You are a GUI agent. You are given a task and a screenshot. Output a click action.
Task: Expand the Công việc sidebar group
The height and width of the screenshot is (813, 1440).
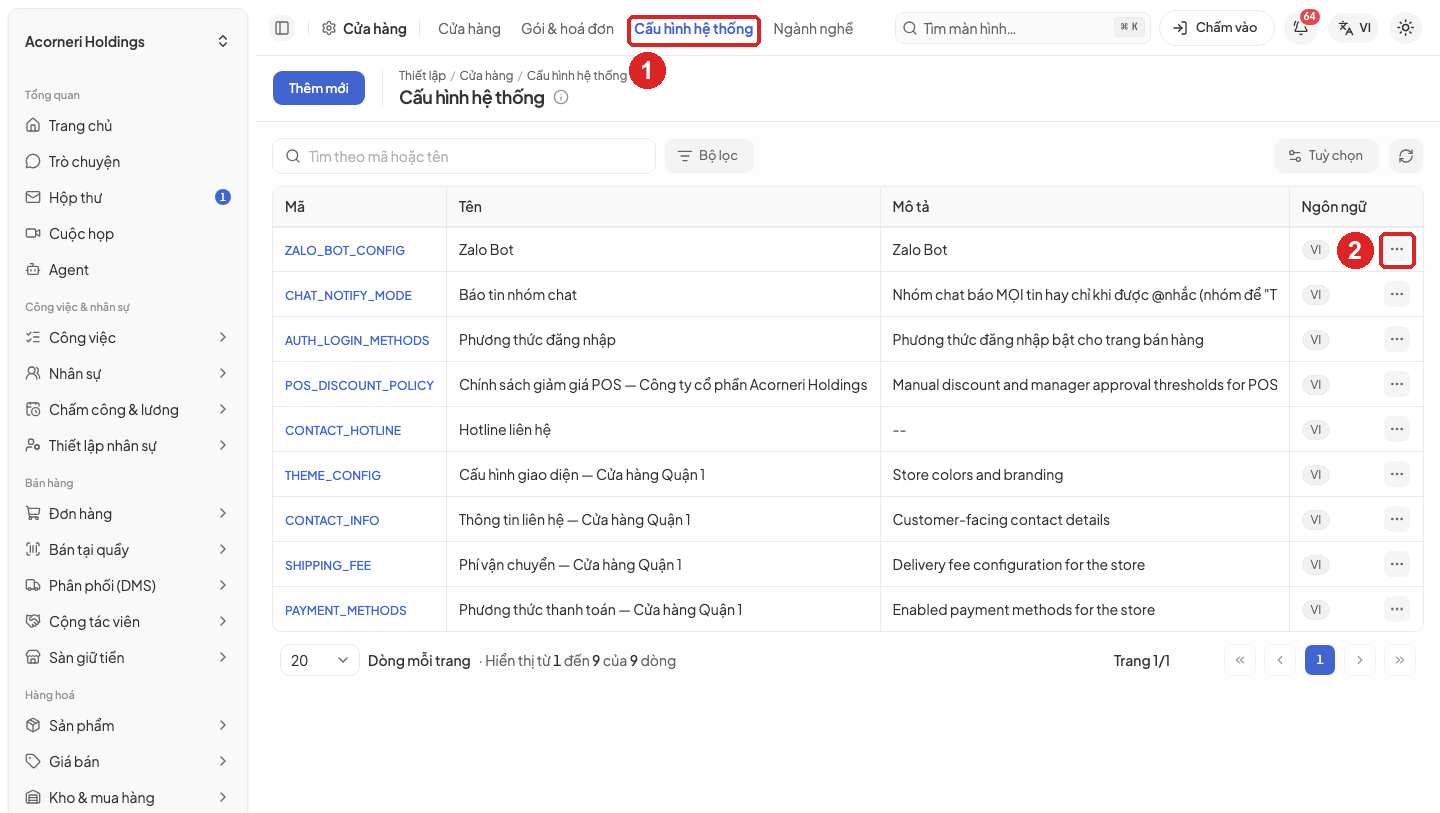[x=128, y=338]
